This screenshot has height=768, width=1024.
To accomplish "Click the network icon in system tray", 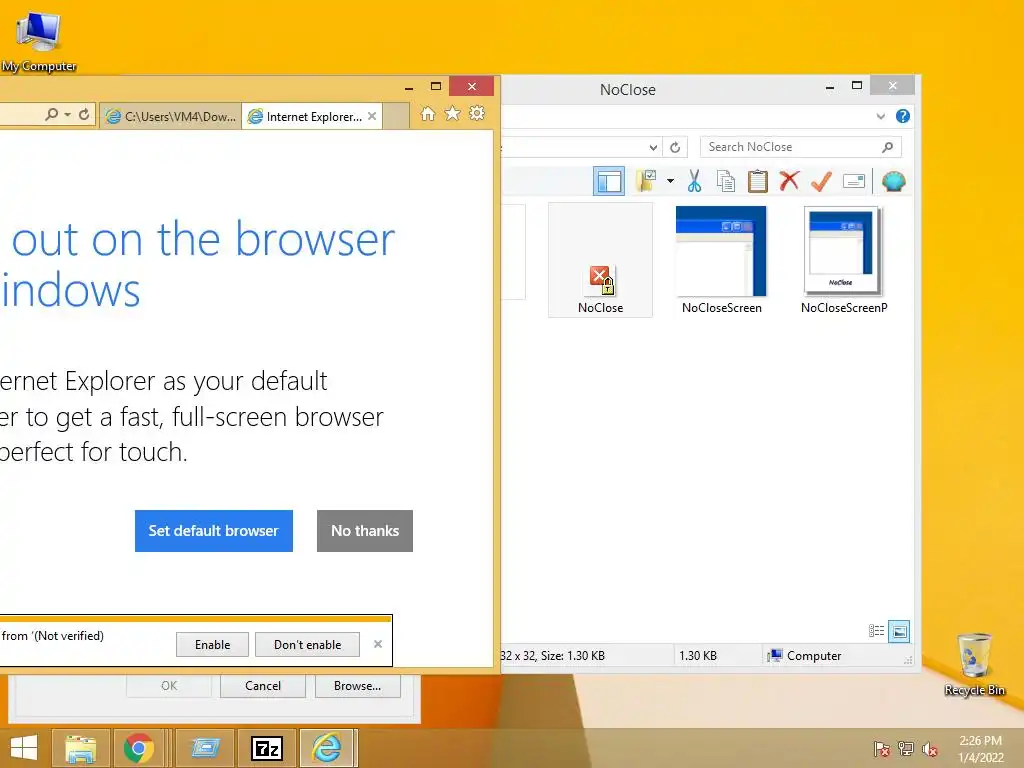I will (x=906, y=748).
